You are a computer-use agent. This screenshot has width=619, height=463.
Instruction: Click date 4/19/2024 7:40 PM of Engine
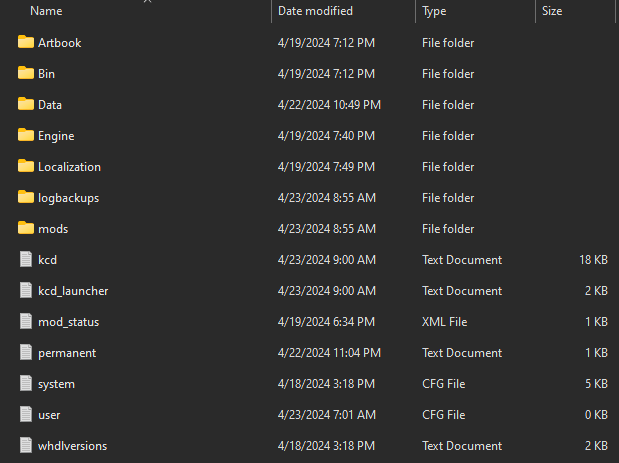[326, 136]
